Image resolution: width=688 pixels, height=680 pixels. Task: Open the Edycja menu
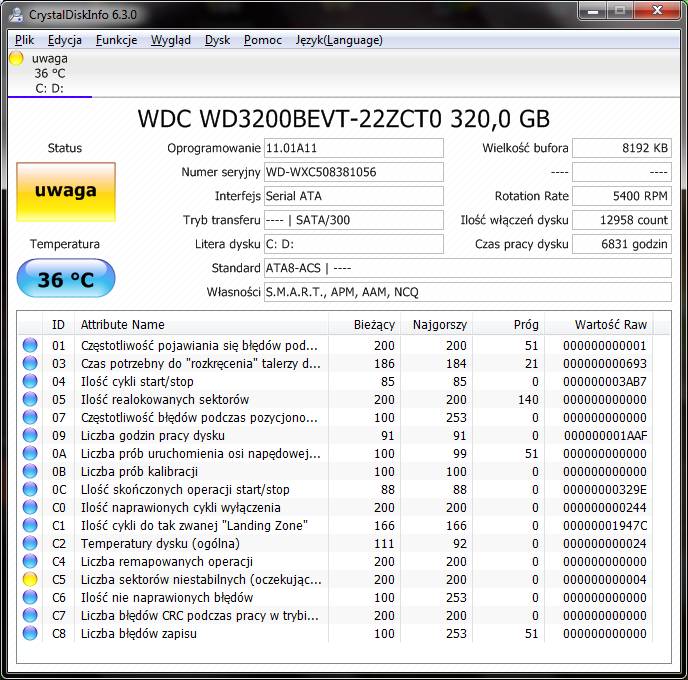pos(64,40)
